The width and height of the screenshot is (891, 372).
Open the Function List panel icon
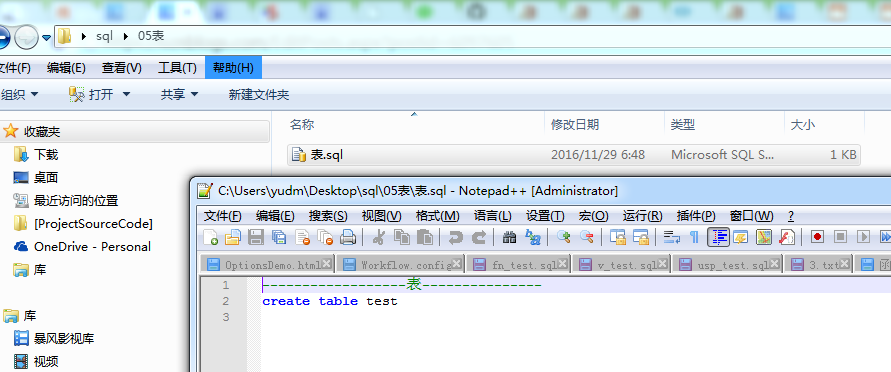786,237
